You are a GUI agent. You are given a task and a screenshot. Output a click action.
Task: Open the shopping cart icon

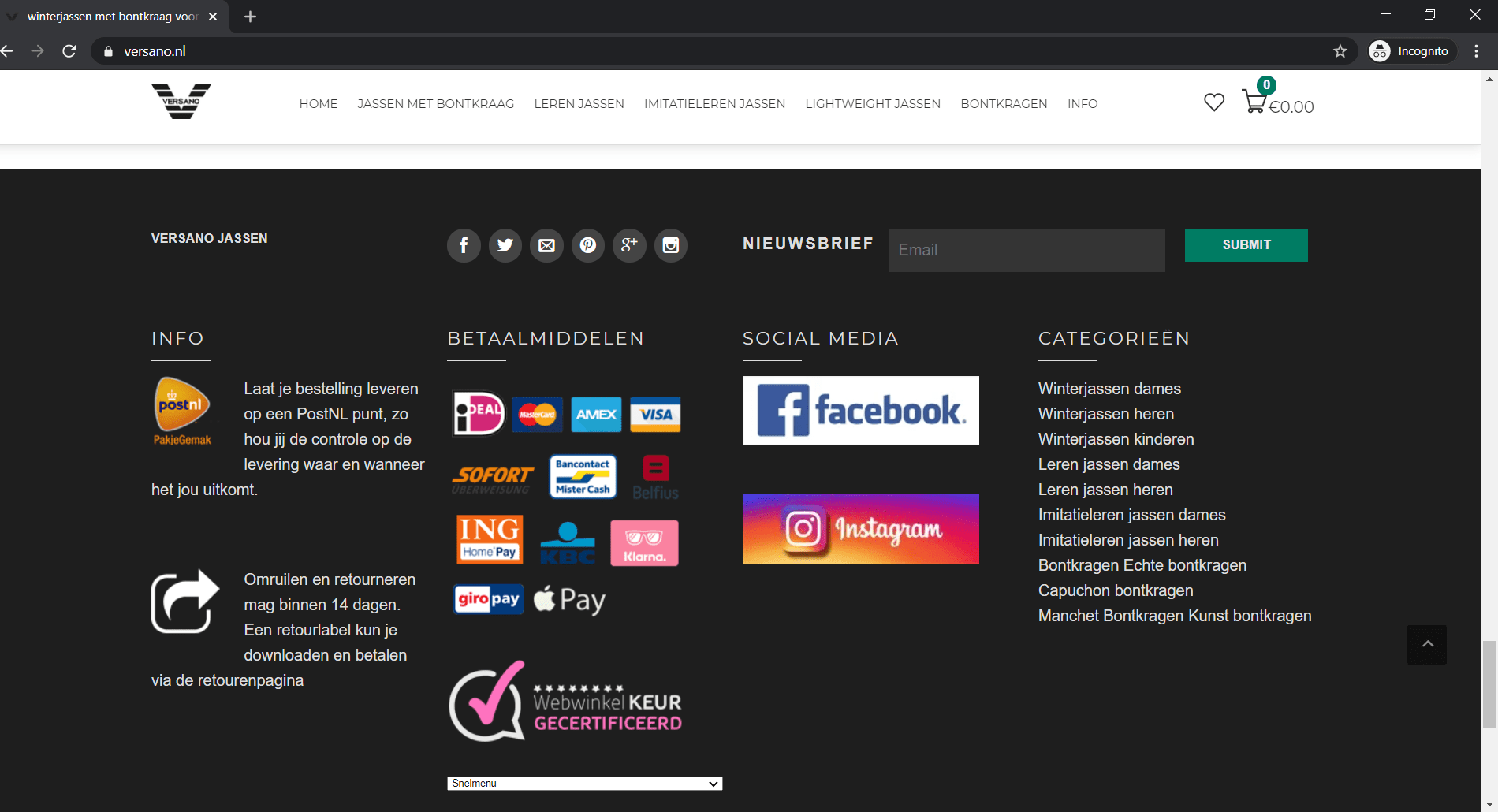[1254, 102]
